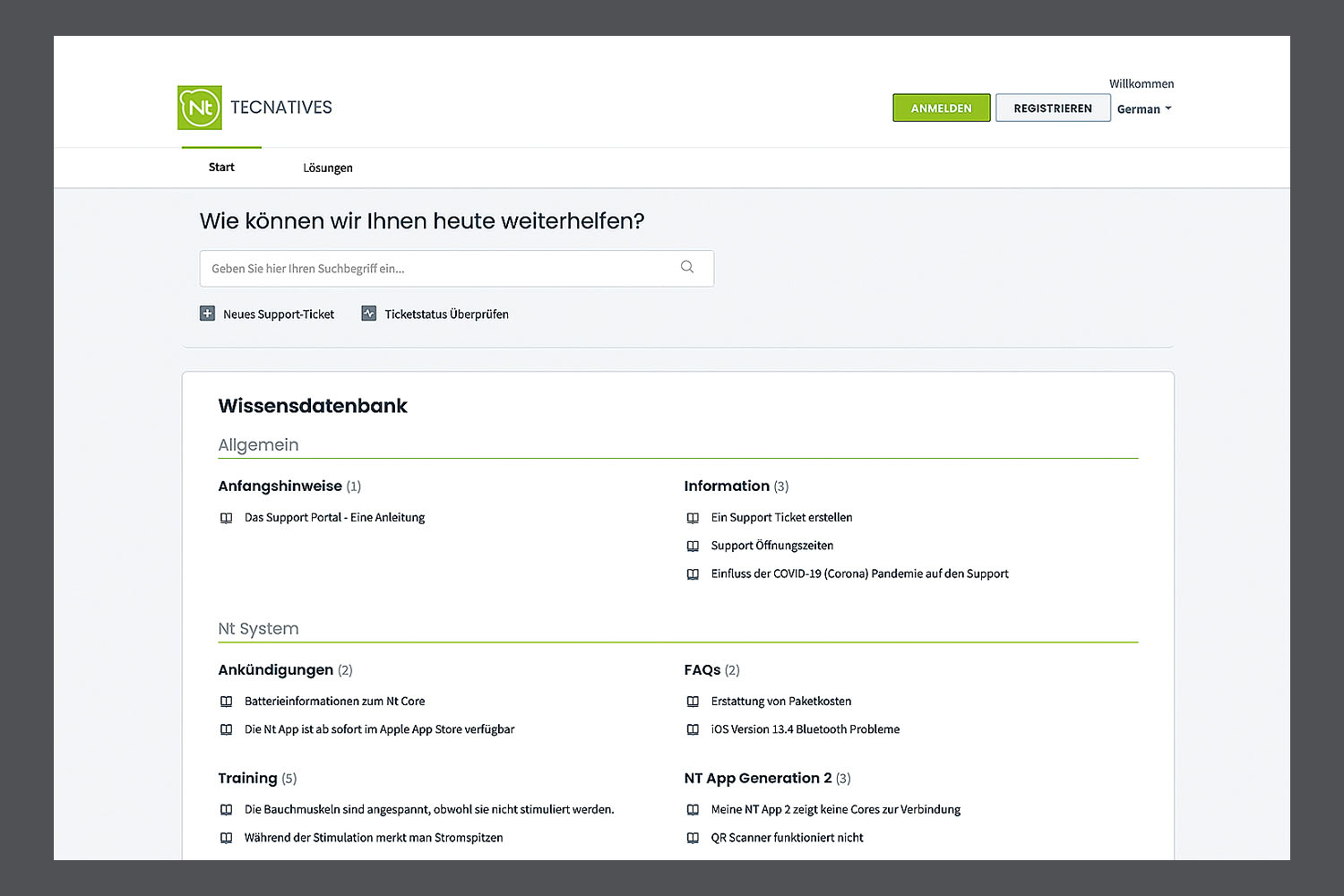Click book icon beside Das Support Portal article
The image size is (1344, 896).
227,518
